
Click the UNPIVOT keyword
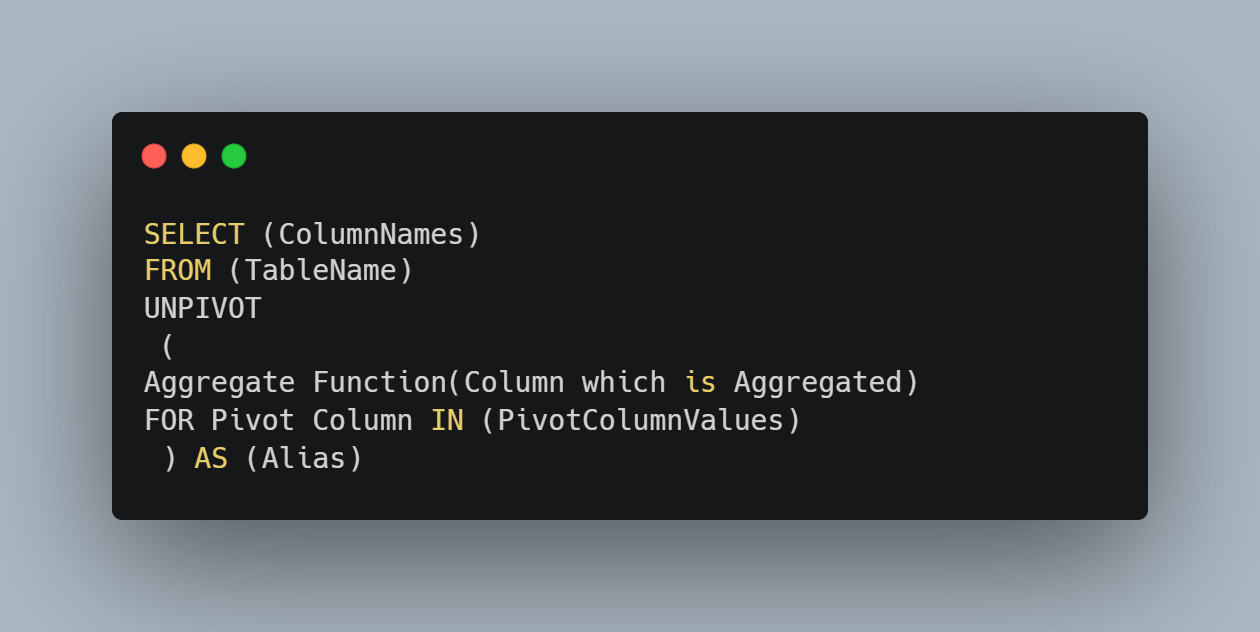[202, 309]
